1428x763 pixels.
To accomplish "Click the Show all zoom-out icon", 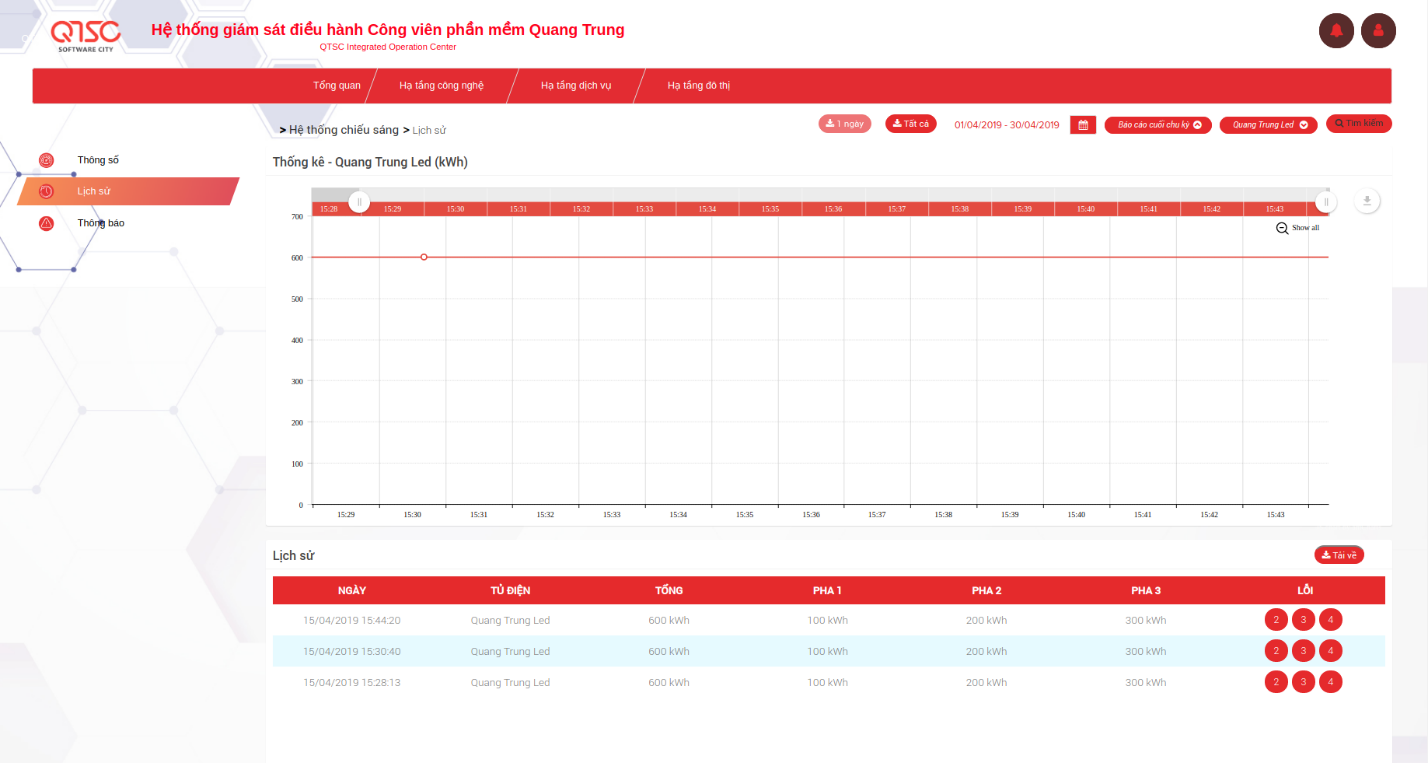I will pos(1282,228).
